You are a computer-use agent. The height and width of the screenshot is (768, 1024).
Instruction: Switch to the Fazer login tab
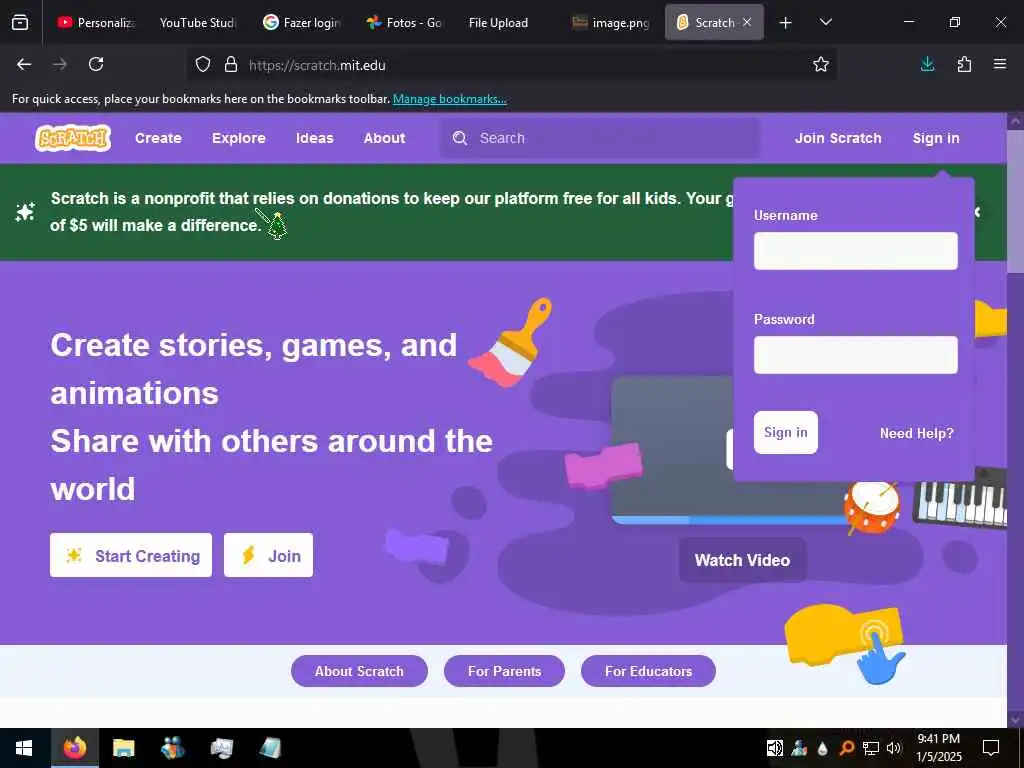[302, 22]
